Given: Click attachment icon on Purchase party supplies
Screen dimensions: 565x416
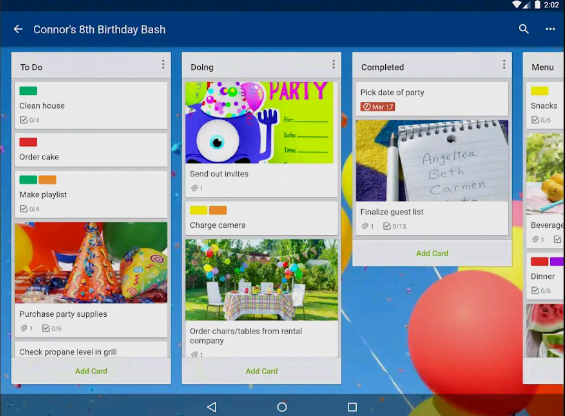Looking at the screenshot, I should (x=24, y=328).
